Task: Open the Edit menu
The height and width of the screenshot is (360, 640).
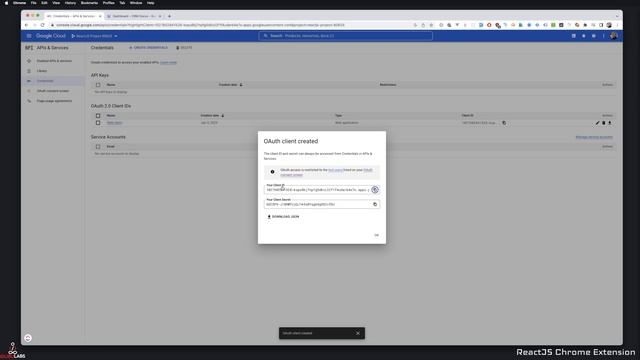Action: [44, 3]
